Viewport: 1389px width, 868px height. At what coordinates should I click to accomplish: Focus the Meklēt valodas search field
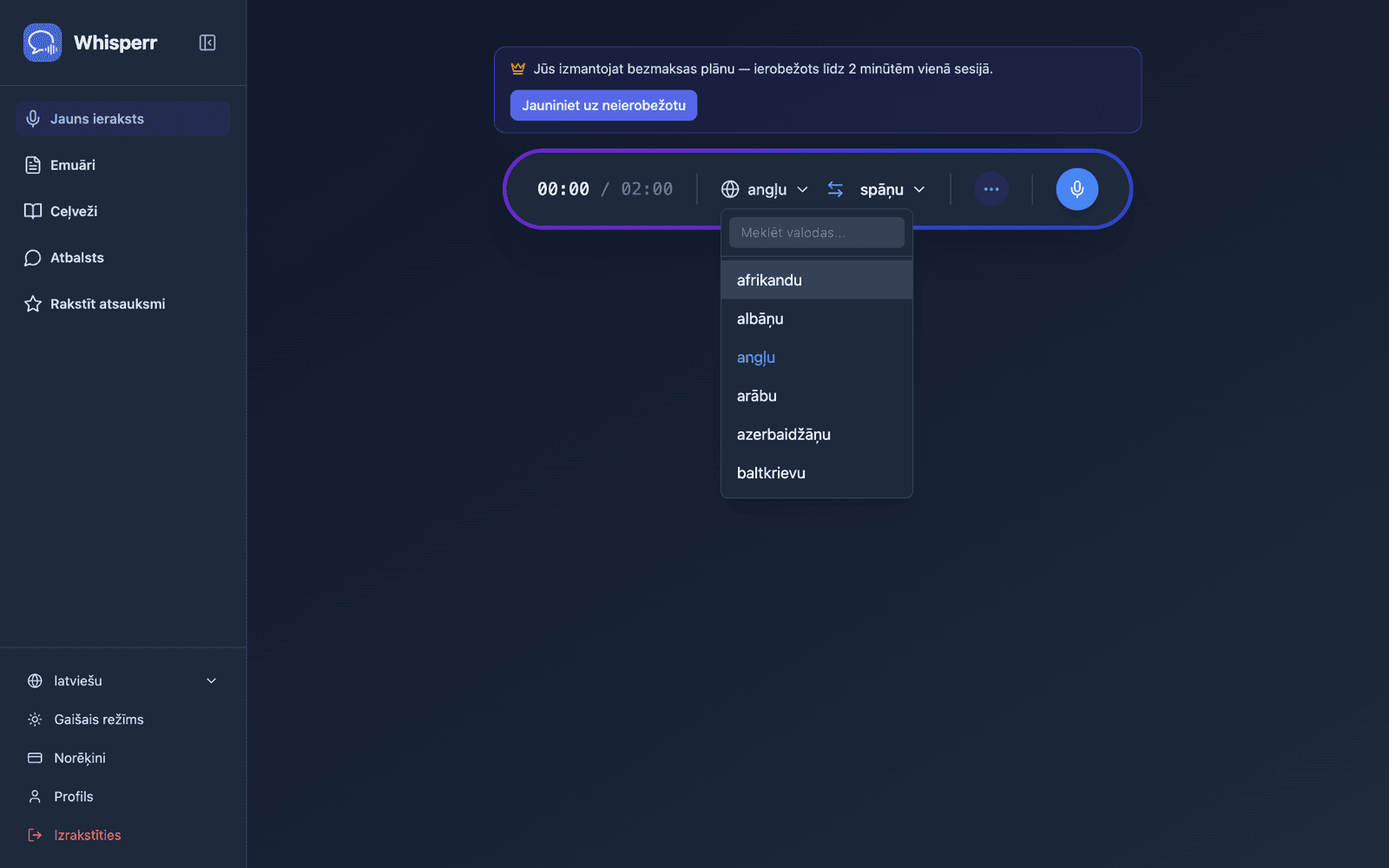817,233
